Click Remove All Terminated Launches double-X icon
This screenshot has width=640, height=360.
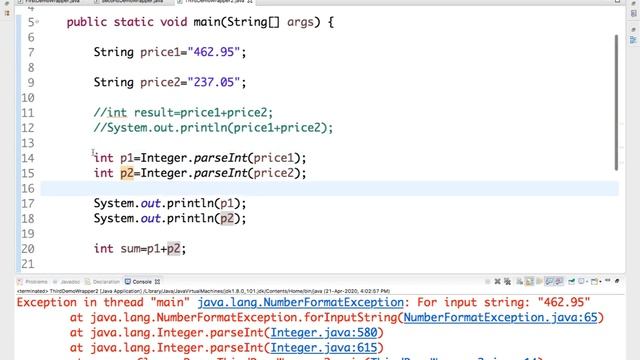point(507,281)
